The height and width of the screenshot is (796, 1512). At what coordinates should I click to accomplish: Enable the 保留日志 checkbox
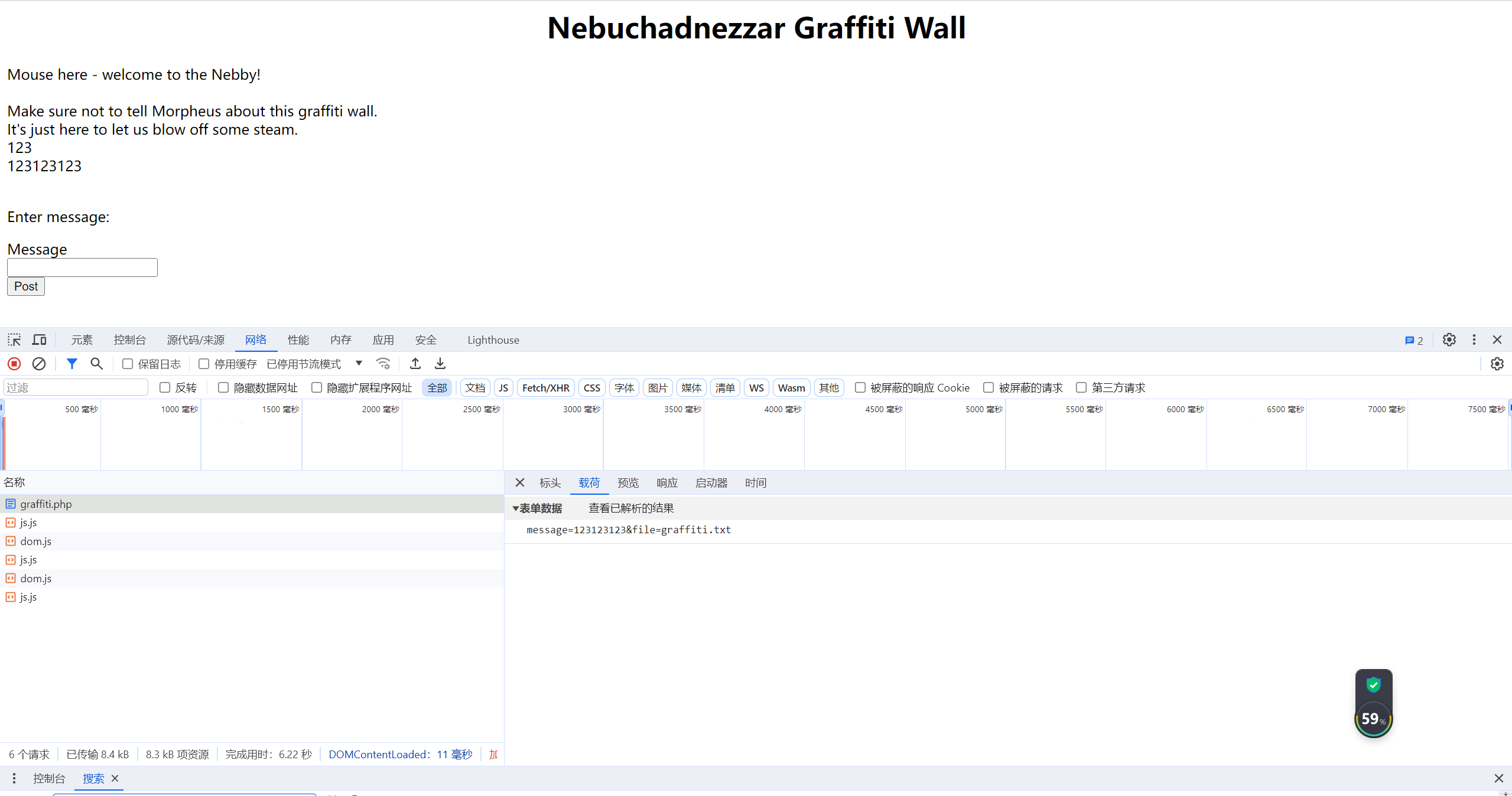(128, 364)
